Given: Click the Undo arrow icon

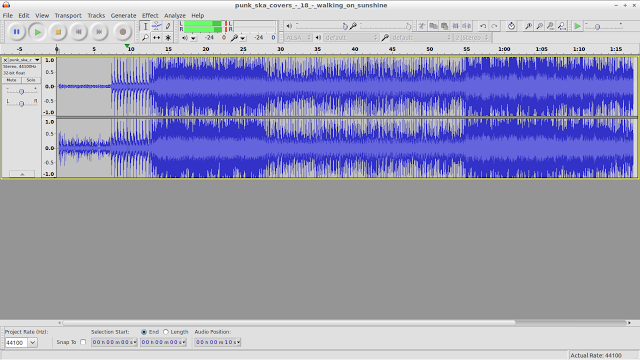Looking at the screenshot, I should [x=483, y=26].
